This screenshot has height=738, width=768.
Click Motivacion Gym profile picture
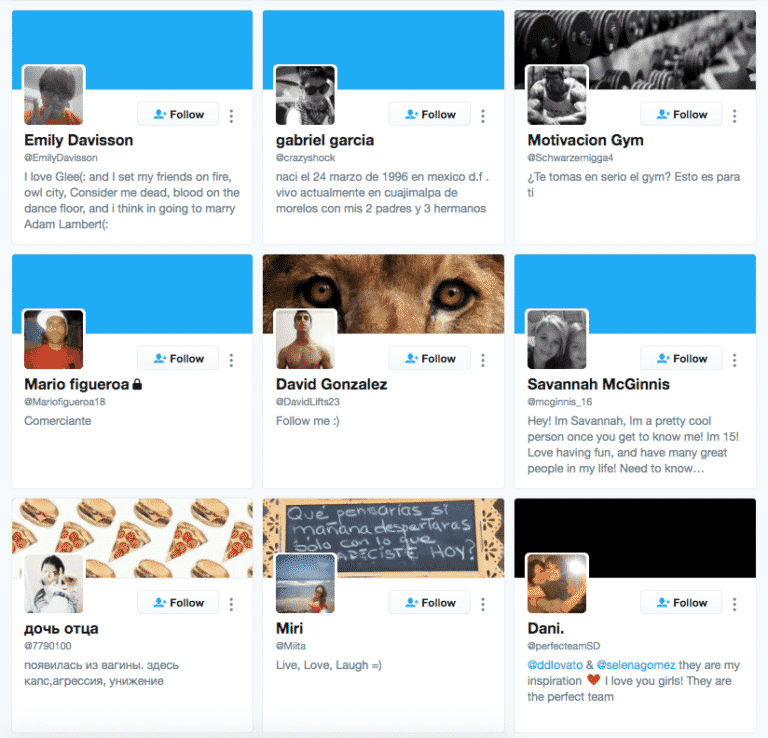(556, 95)
